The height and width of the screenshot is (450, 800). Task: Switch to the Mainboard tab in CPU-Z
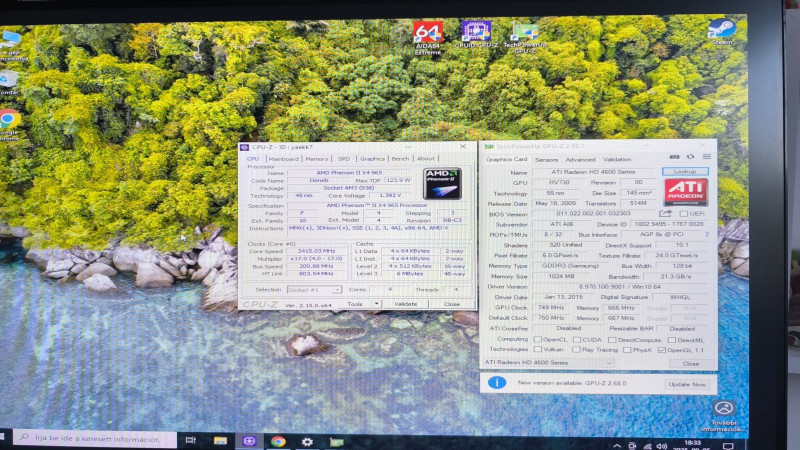pyautogui.click(x=284, y=159)
